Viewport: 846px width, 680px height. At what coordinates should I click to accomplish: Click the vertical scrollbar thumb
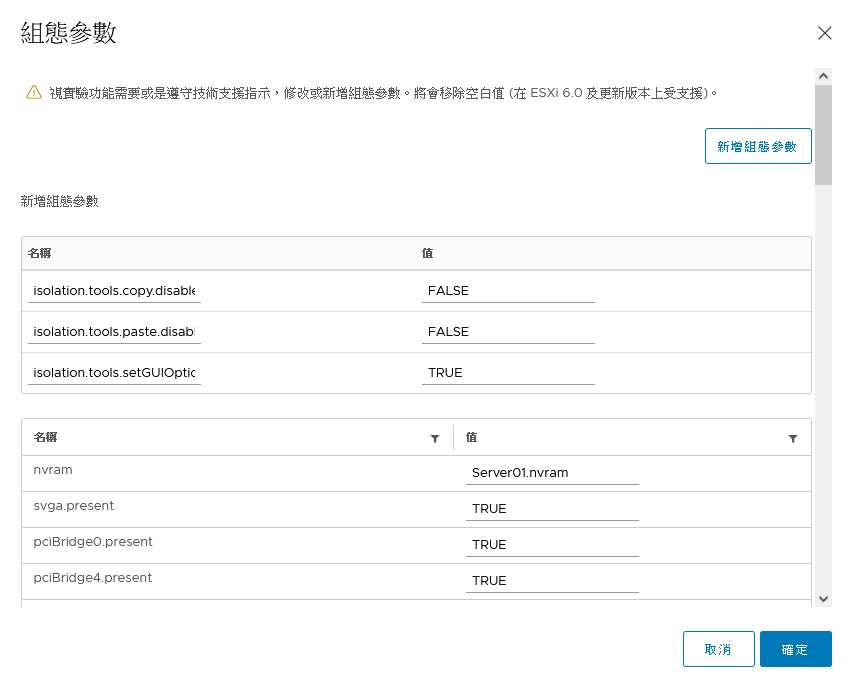point(823,135)
